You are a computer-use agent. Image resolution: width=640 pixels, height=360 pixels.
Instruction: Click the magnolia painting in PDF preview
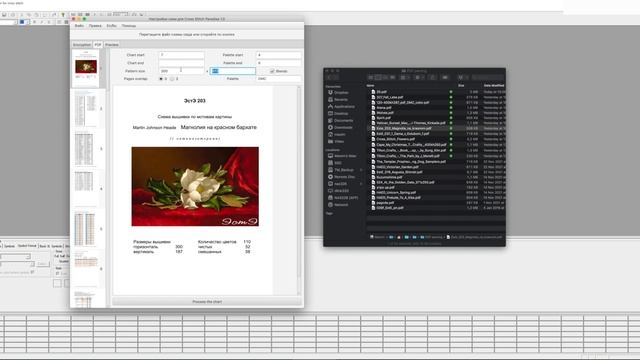click(x=195, y=187)
